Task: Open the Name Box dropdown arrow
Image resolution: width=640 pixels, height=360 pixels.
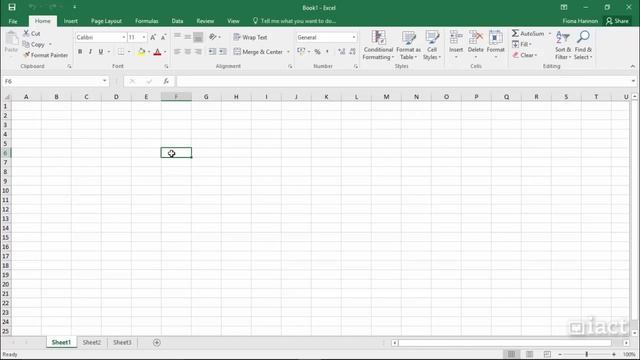Action: [104, 81]
